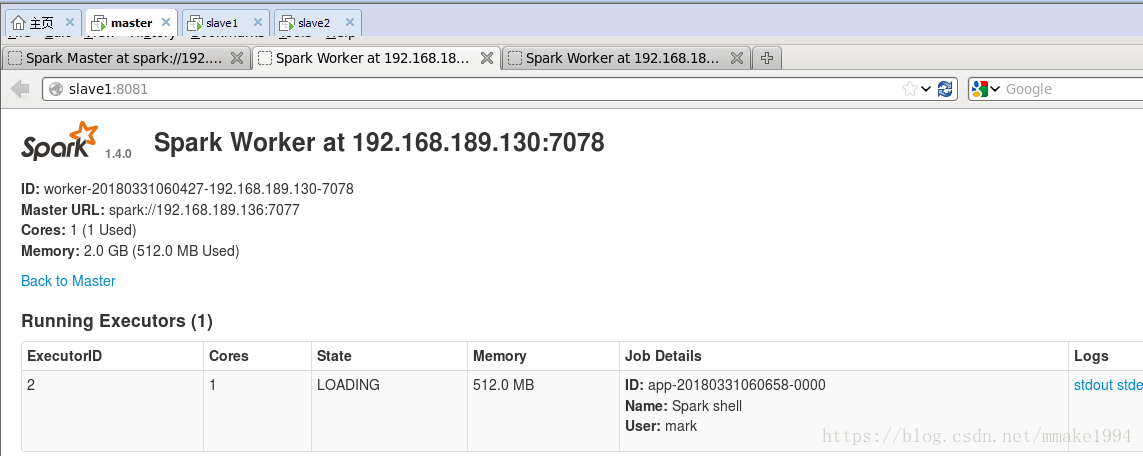1143x456 pixels.
Task: Click the 1.4.0 version label
Action: [118, 154]
